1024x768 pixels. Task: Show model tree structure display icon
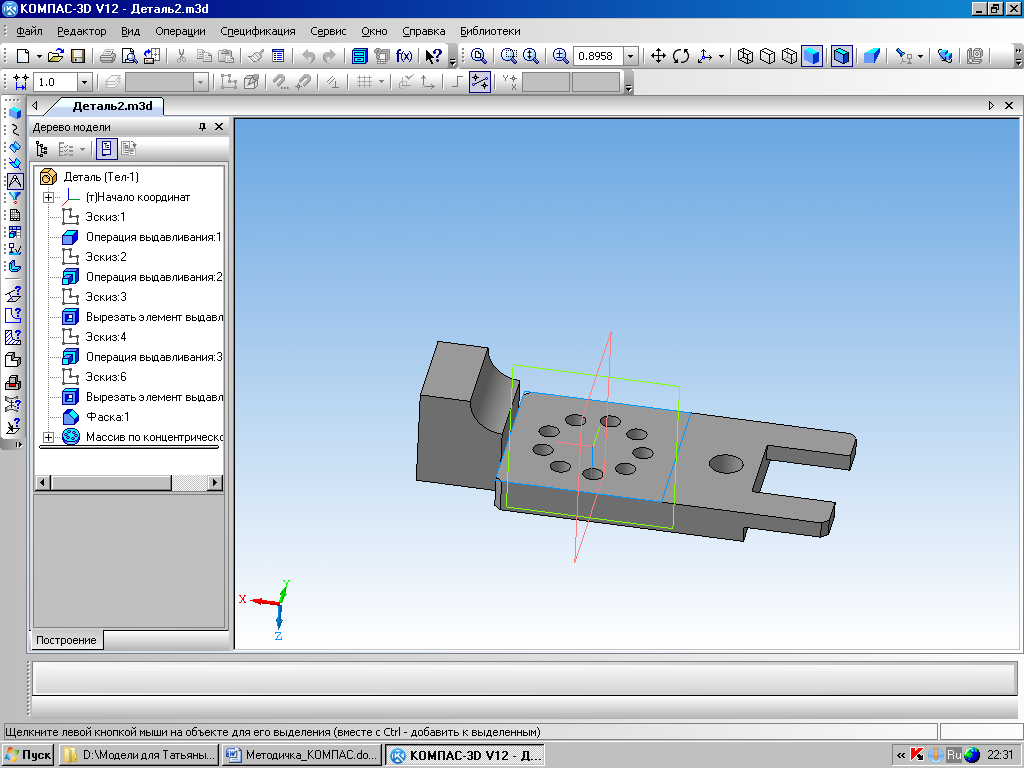(41, 149)
